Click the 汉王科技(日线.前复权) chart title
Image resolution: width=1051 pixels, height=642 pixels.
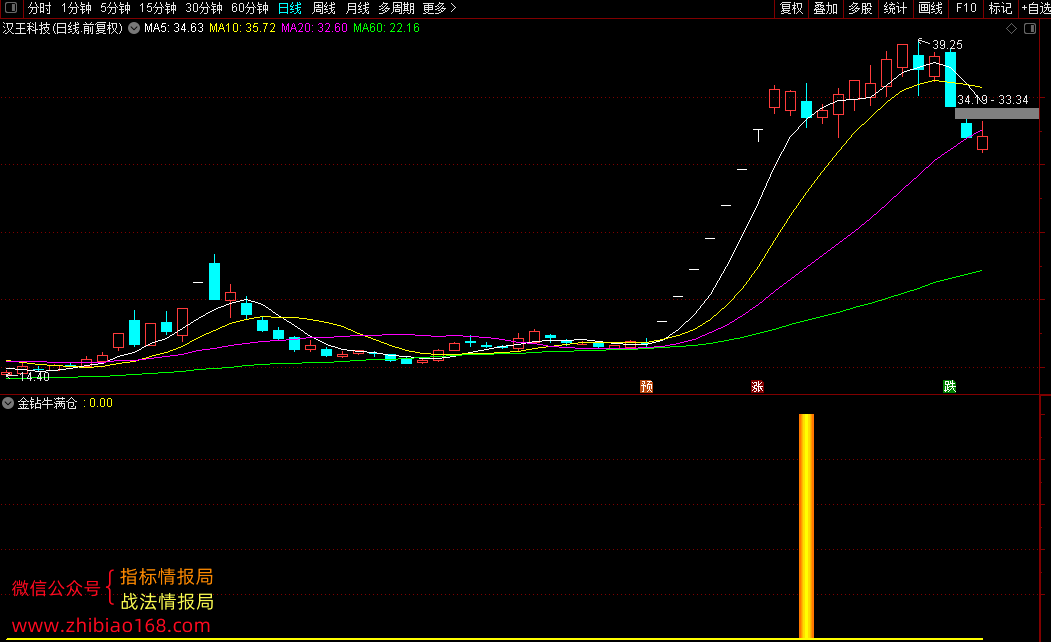tap(63, 28)
